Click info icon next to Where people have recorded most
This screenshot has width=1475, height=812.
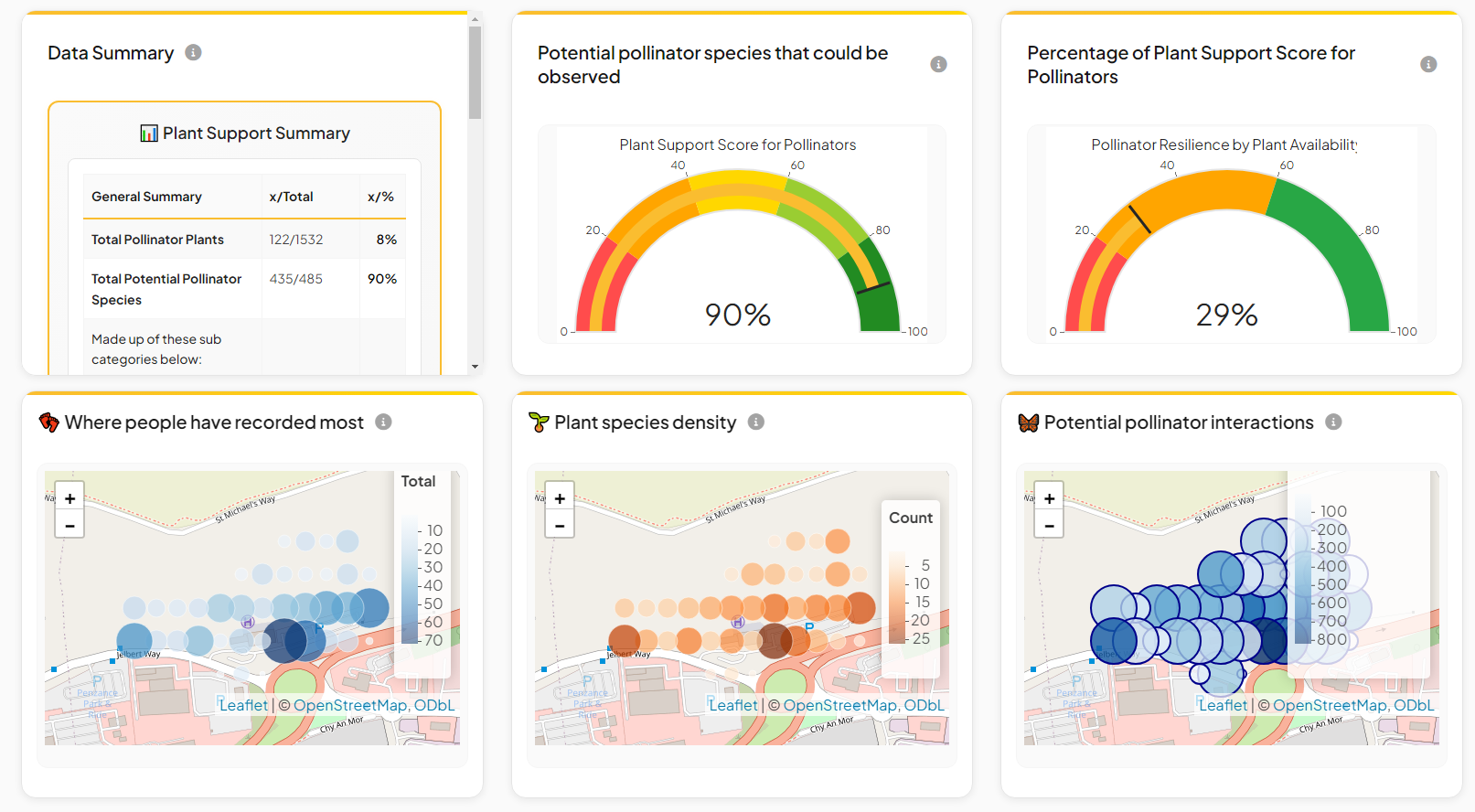pyautogui.click(x=383, y=422)
